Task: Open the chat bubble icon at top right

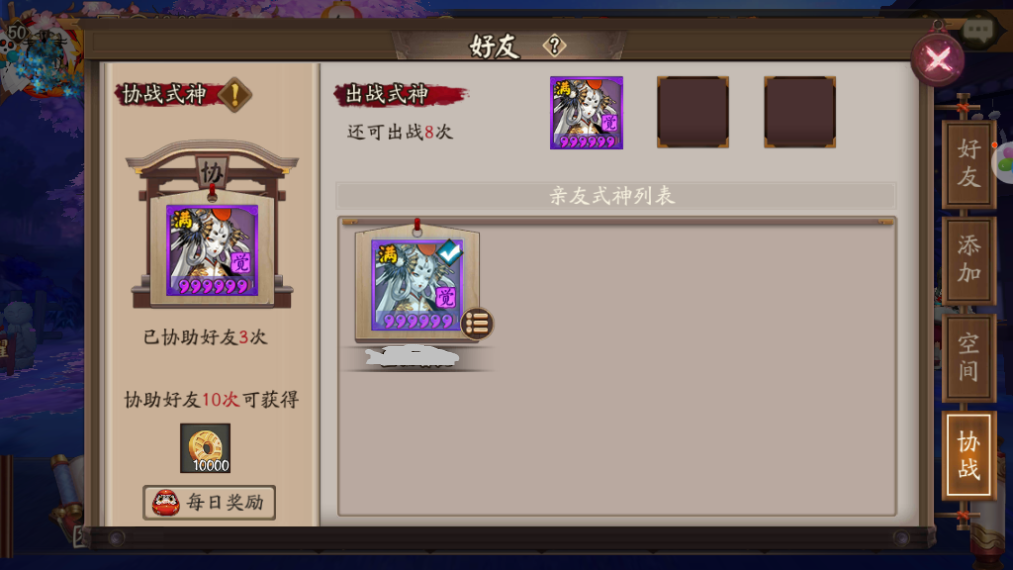Action: 977,30
